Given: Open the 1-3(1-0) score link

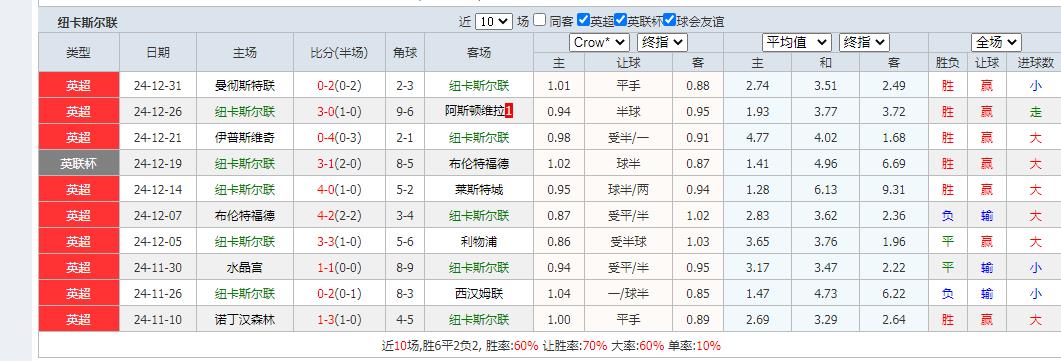Looking at the screenshot, I should click(339, 320).
